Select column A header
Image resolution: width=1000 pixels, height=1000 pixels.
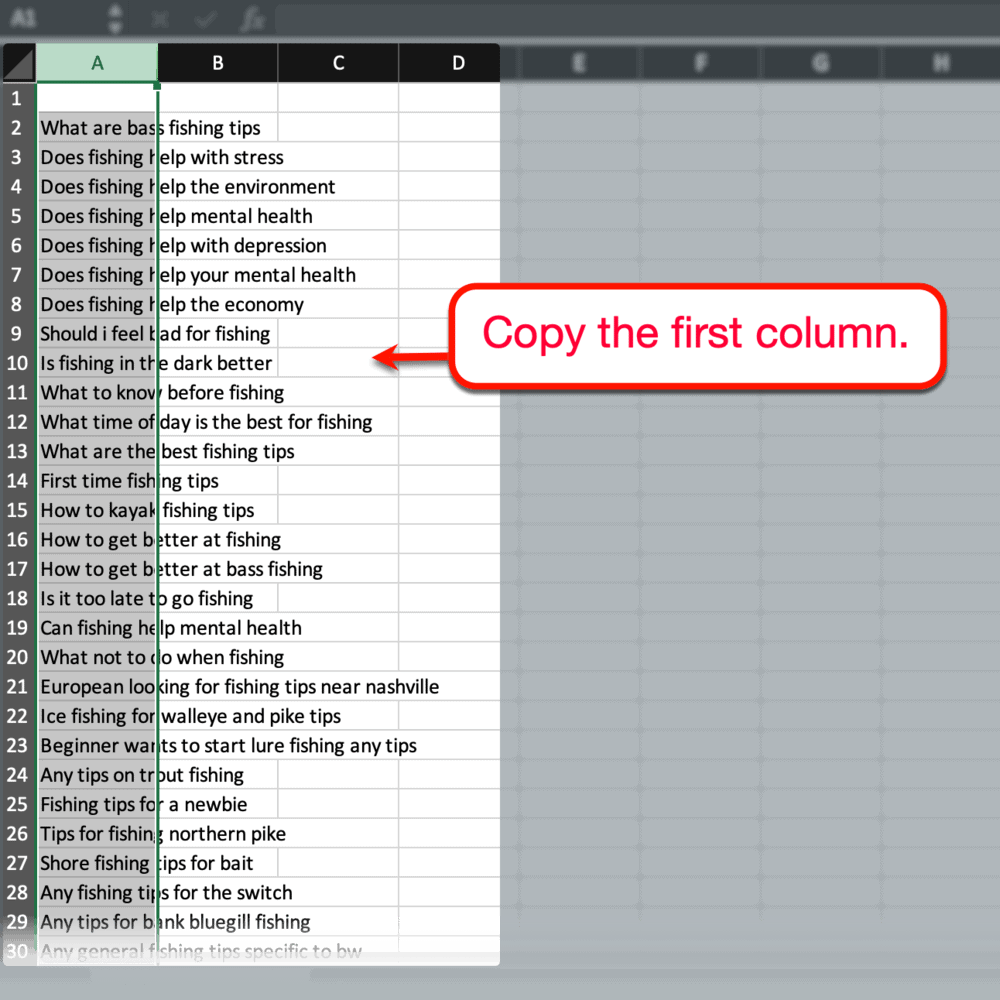click(x=97, y=62)
